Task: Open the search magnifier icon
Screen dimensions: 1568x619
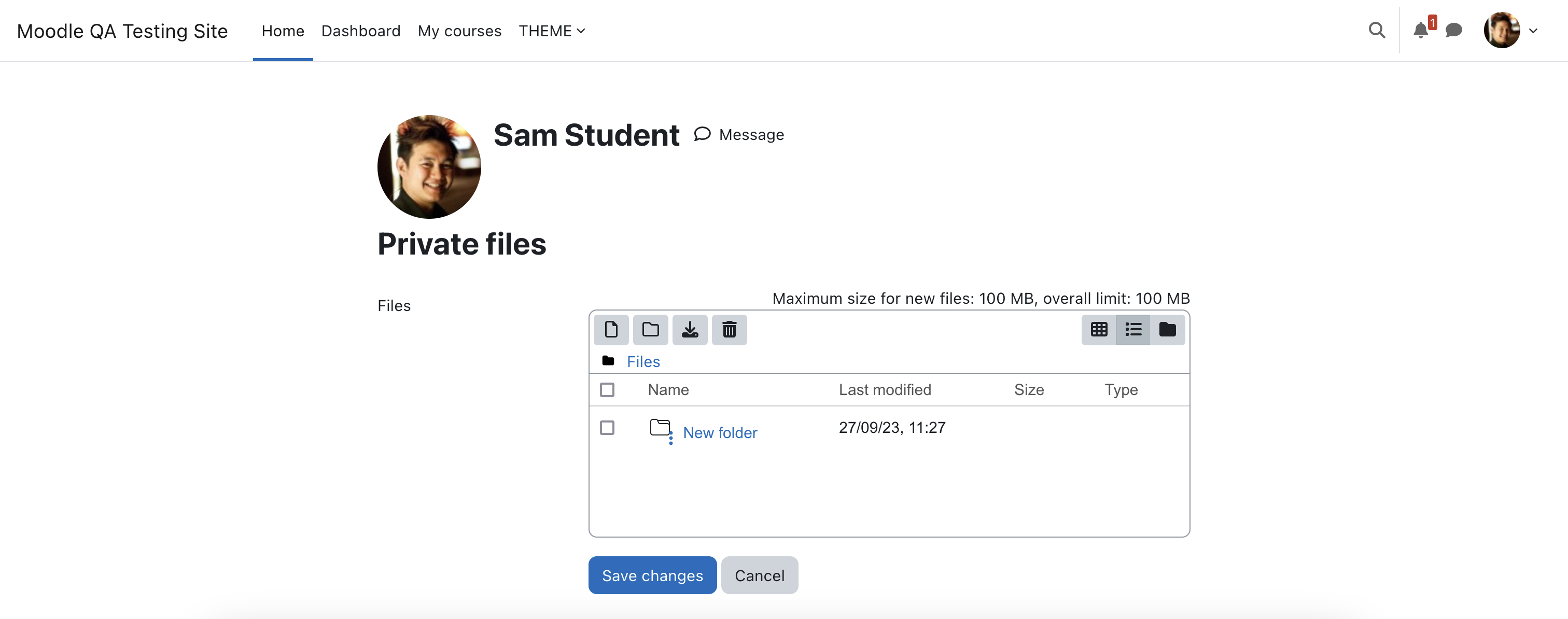Action: pyautogui.click(x=1376, y=30)
